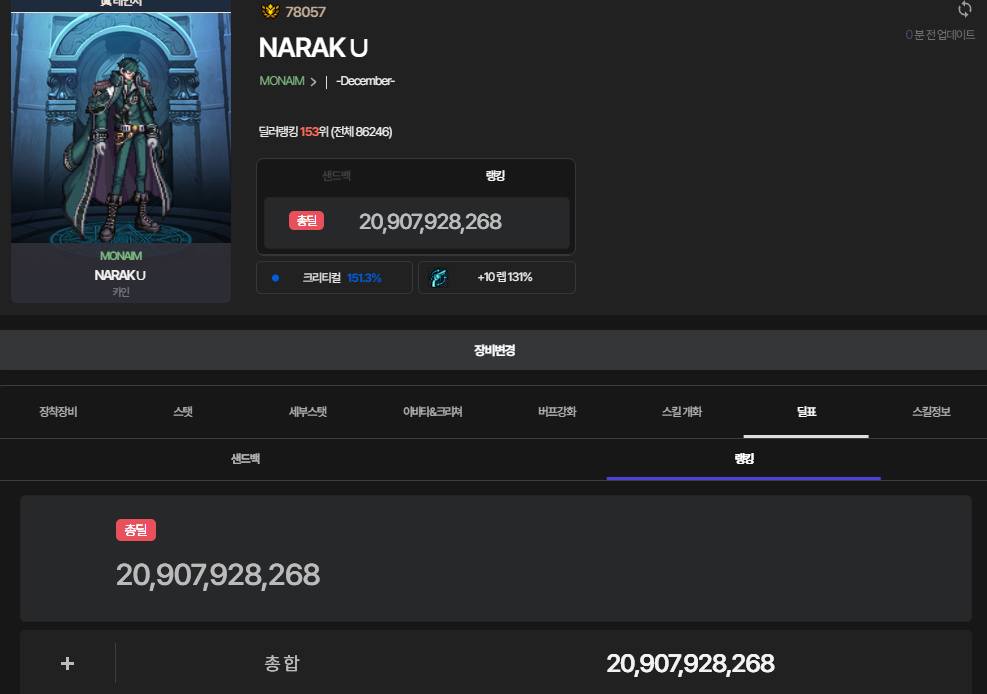Viewport: 987px width, 694px height.
Task: Expand the 총합 row with plus icon
Action: [68, 663]
